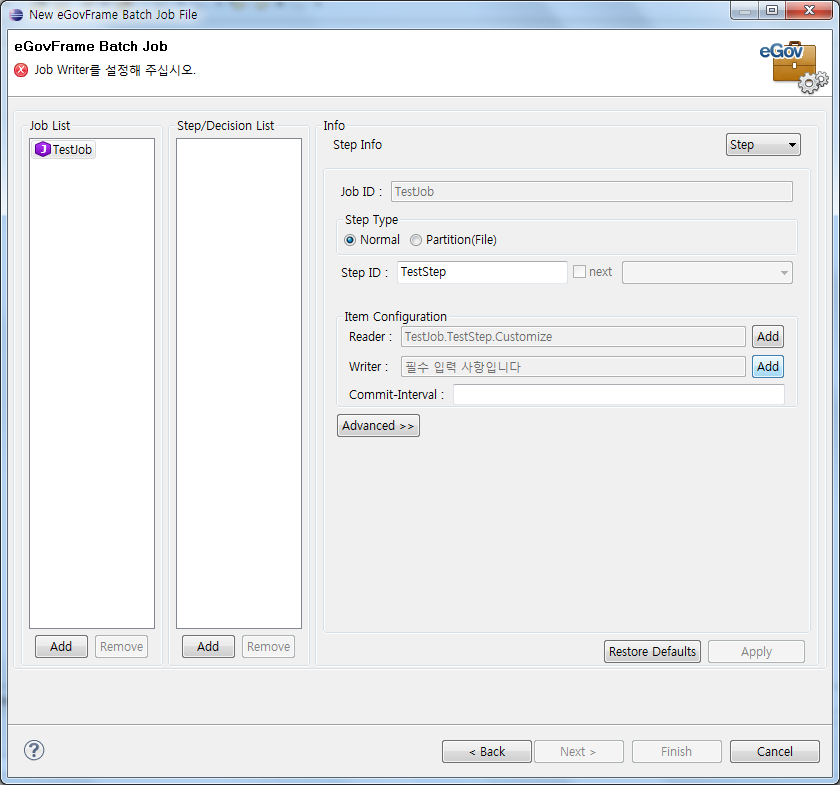
Task: Click the Back button
Action: point(487,751)
